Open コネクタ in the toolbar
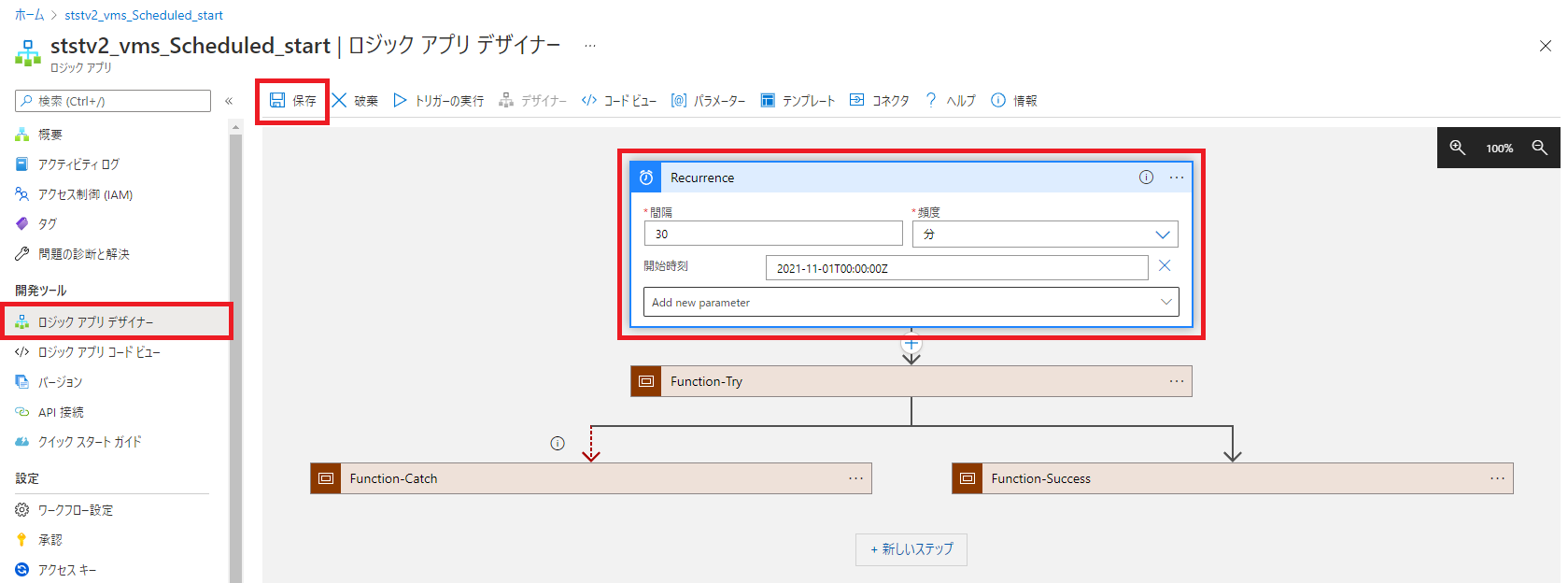 tap(879, 101)
